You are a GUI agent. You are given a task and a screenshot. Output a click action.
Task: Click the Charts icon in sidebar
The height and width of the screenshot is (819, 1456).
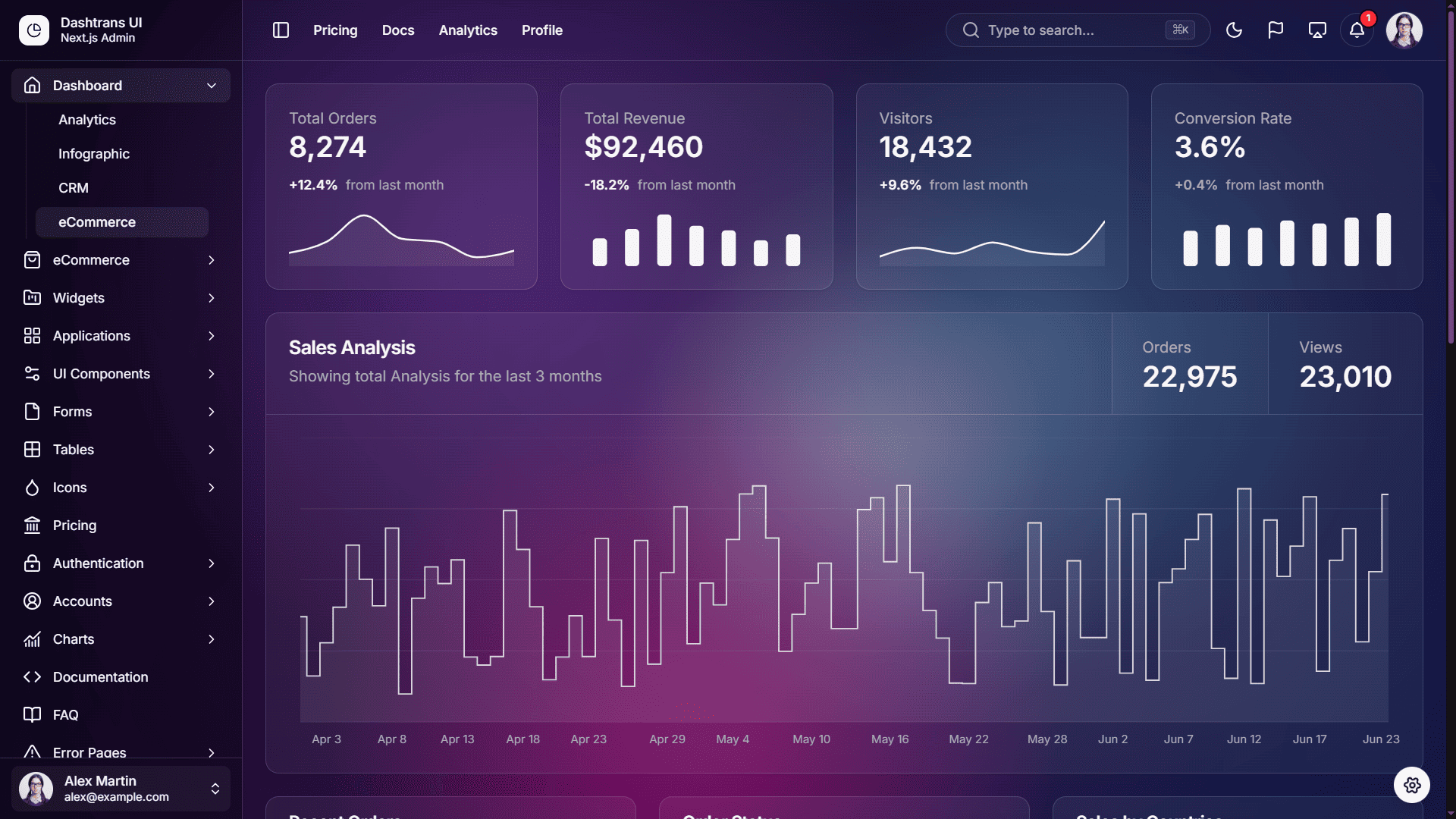[32, 639]
